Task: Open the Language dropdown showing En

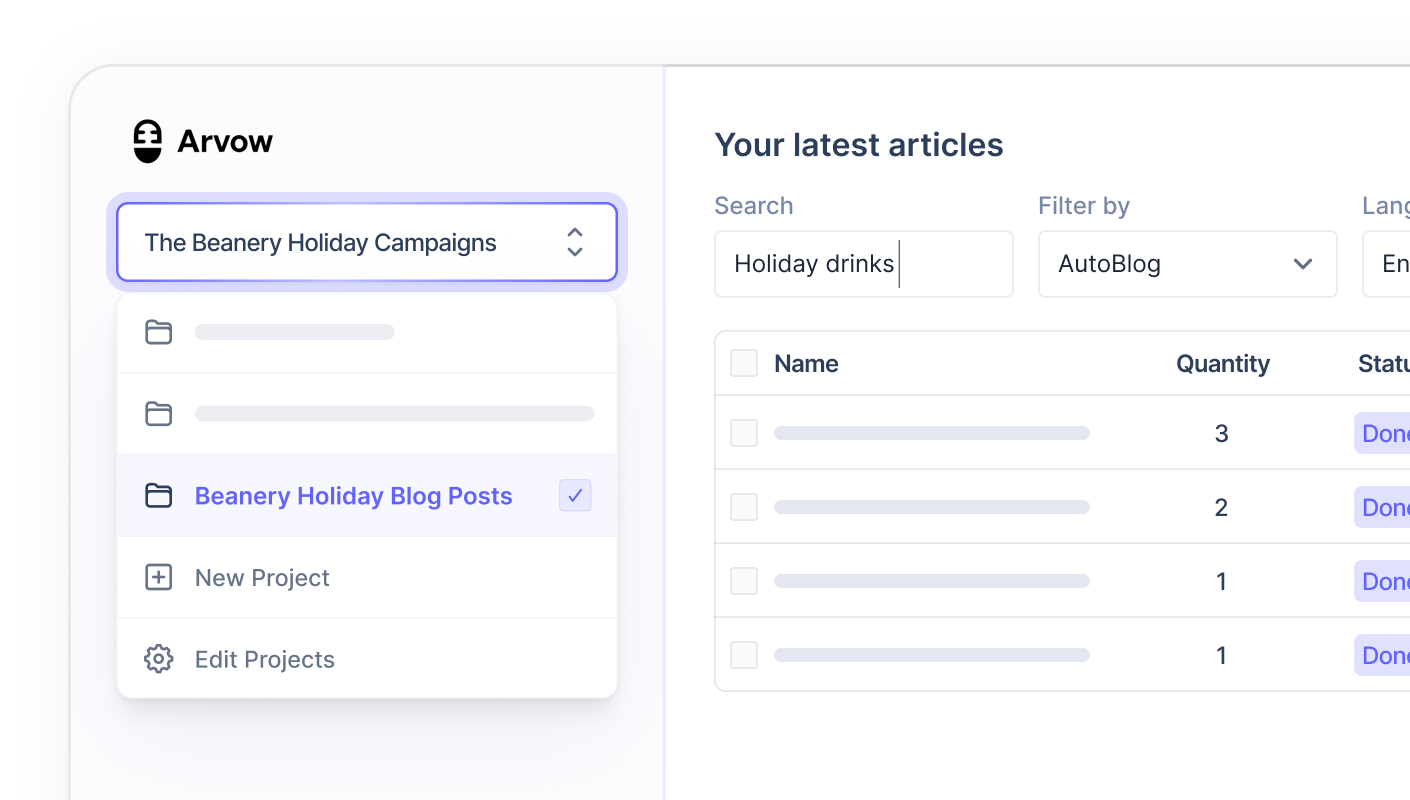Action: [x=1386, y=264]
